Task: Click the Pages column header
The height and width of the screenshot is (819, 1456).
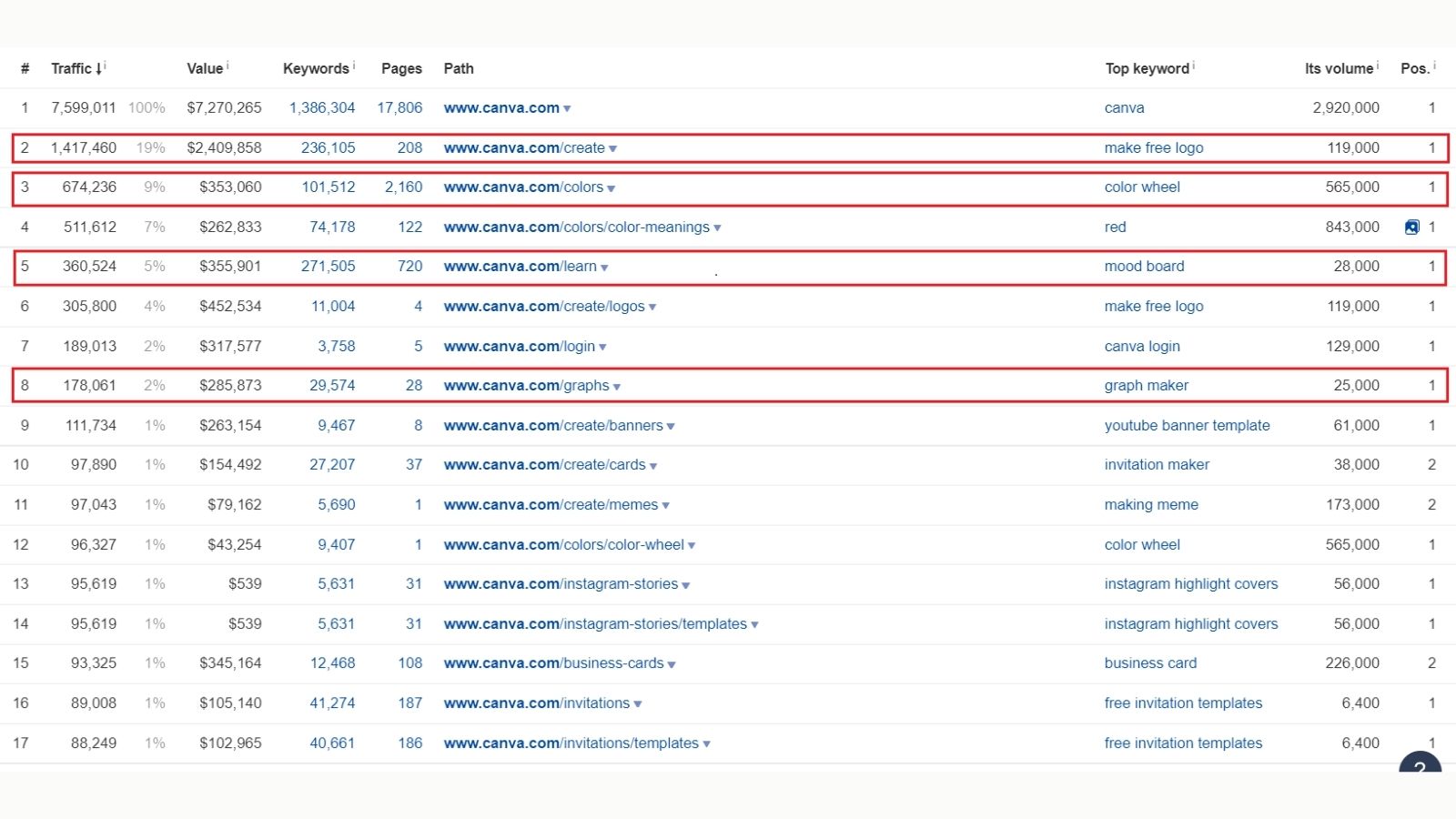Action: [401, 68]
